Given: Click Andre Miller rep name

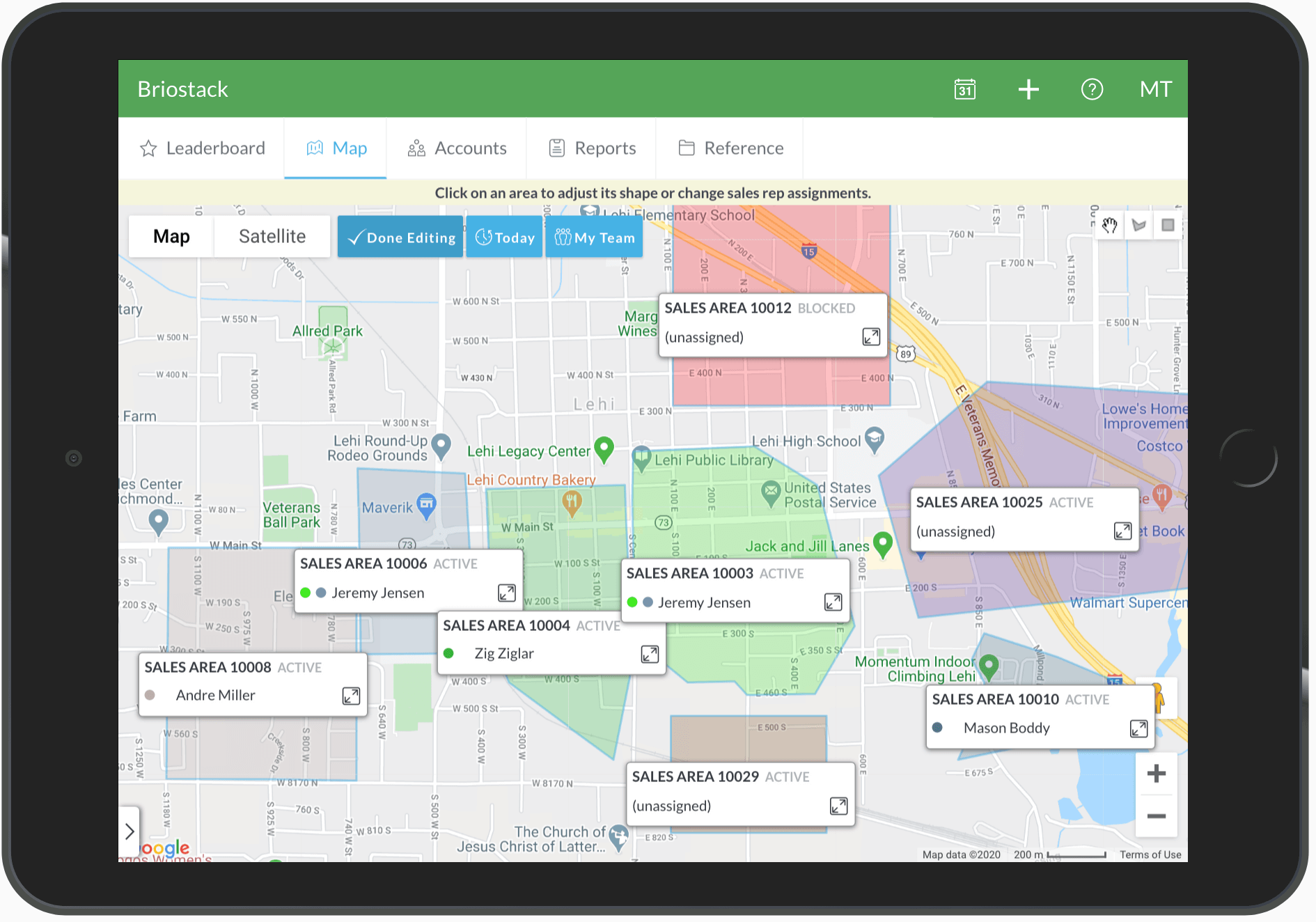Looking at the screenshot, I should pyautogui.click(x=216, y=696).
